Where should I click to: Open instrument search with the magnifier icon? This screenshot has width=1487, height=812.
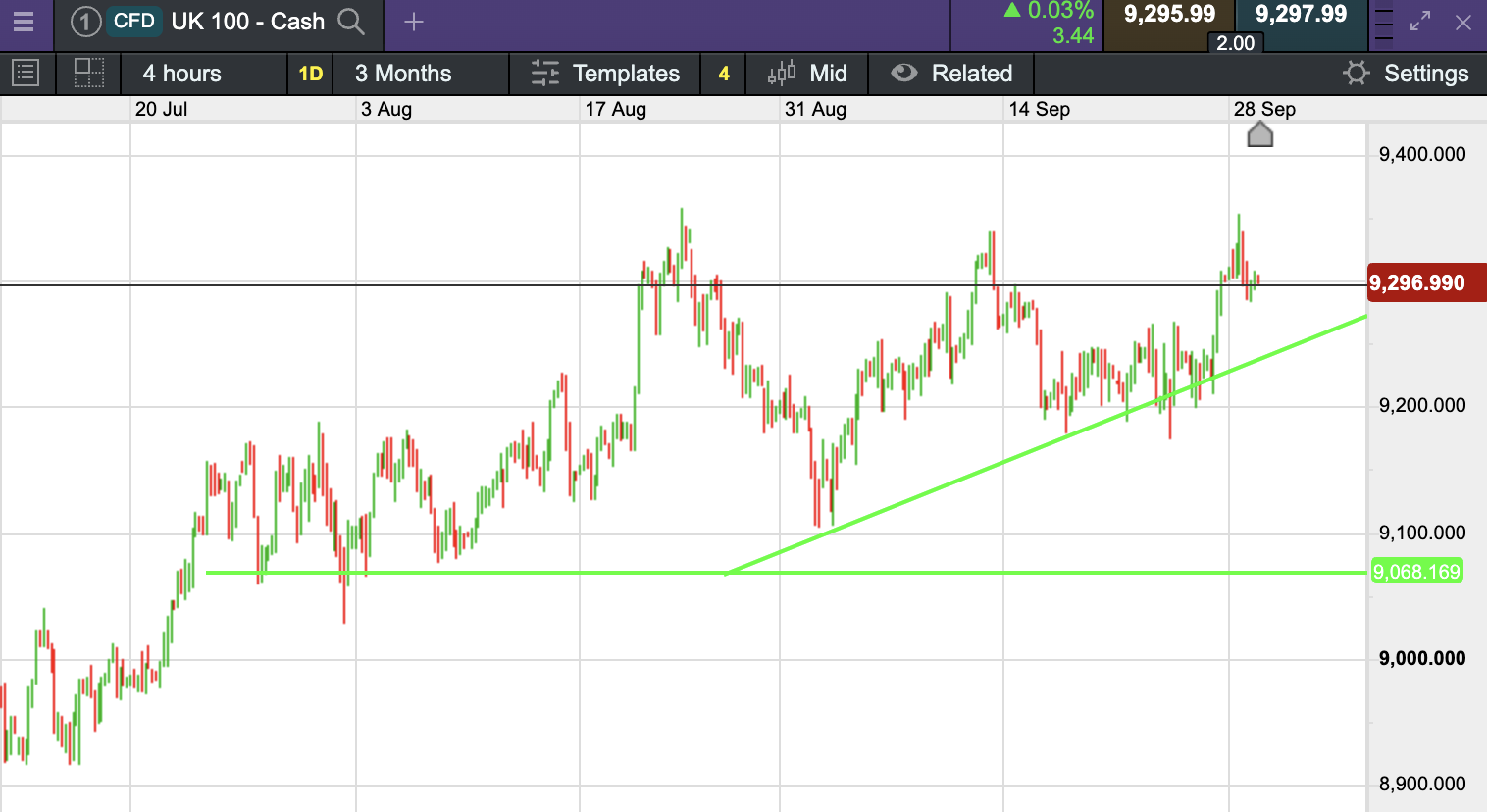point(351,22)
